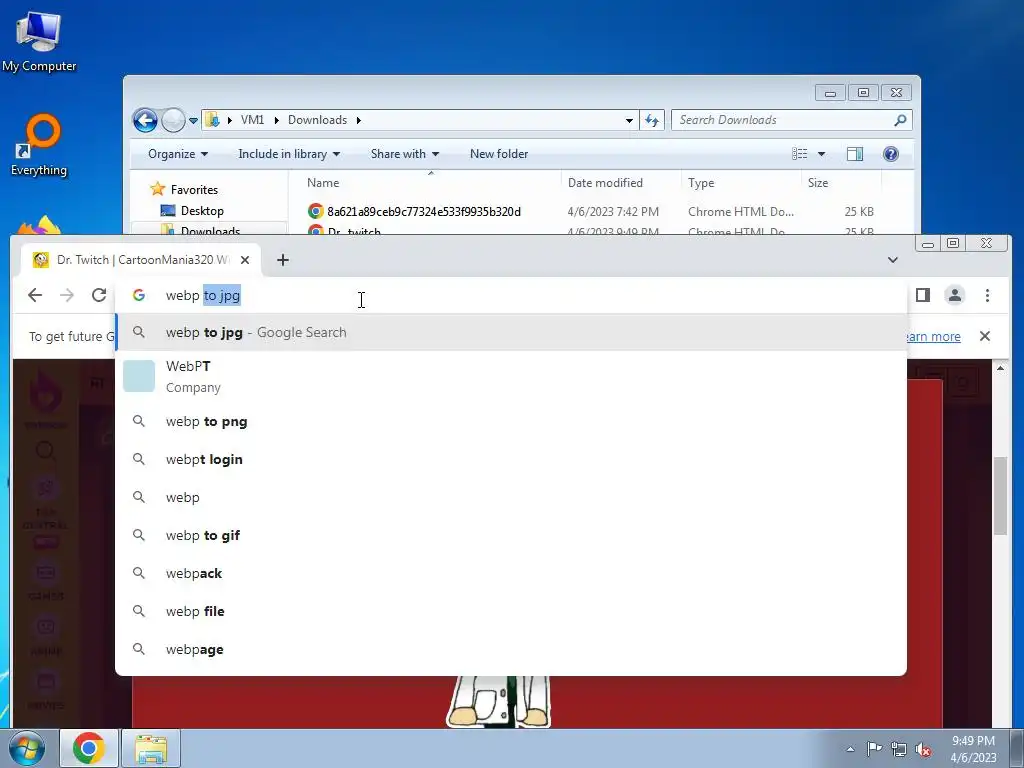Toggle the Explorer preview pane

(x=854, y=154)
